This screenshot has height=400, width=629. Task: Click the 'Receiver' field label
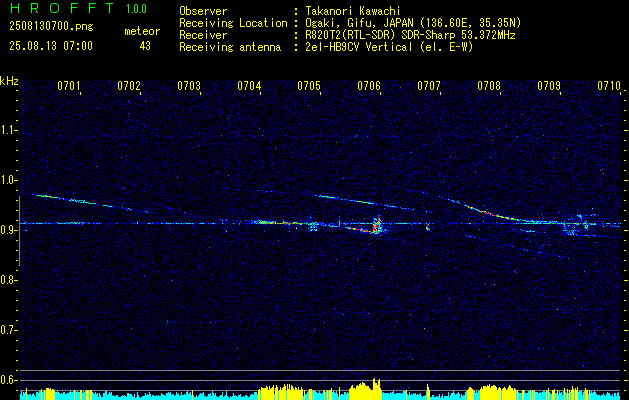pyautogui.click(x=203, y=35)
